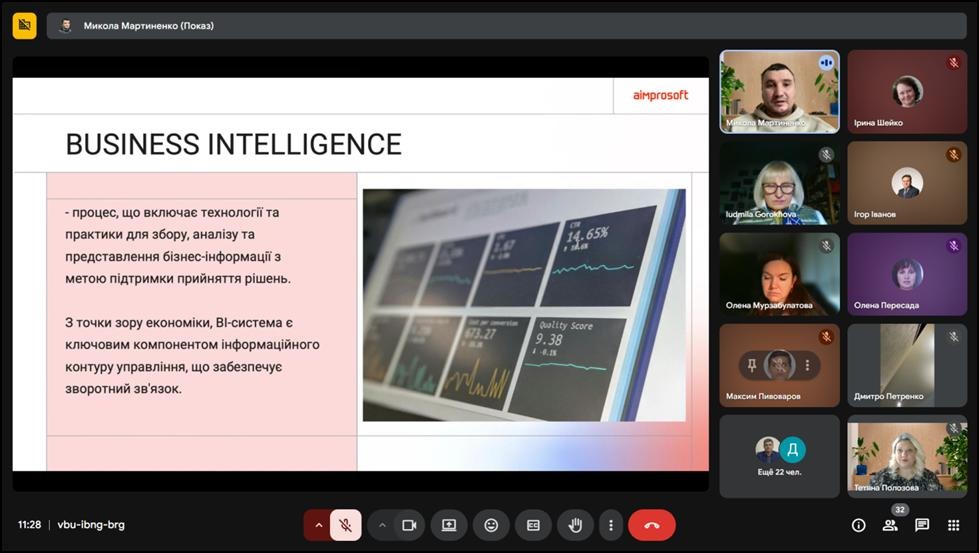Viewport: 979px width, 553px height.
Task: Expand the video settings chevron
Action: click(382, 525)
